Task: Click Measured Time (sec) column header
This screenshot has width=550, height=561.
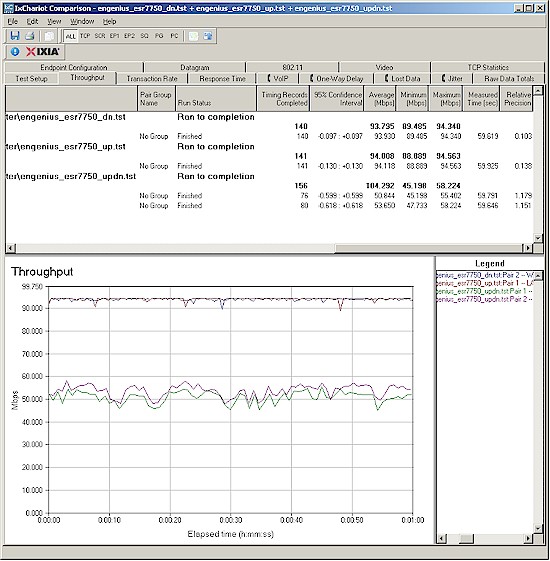Action: [x=481, y=99]
